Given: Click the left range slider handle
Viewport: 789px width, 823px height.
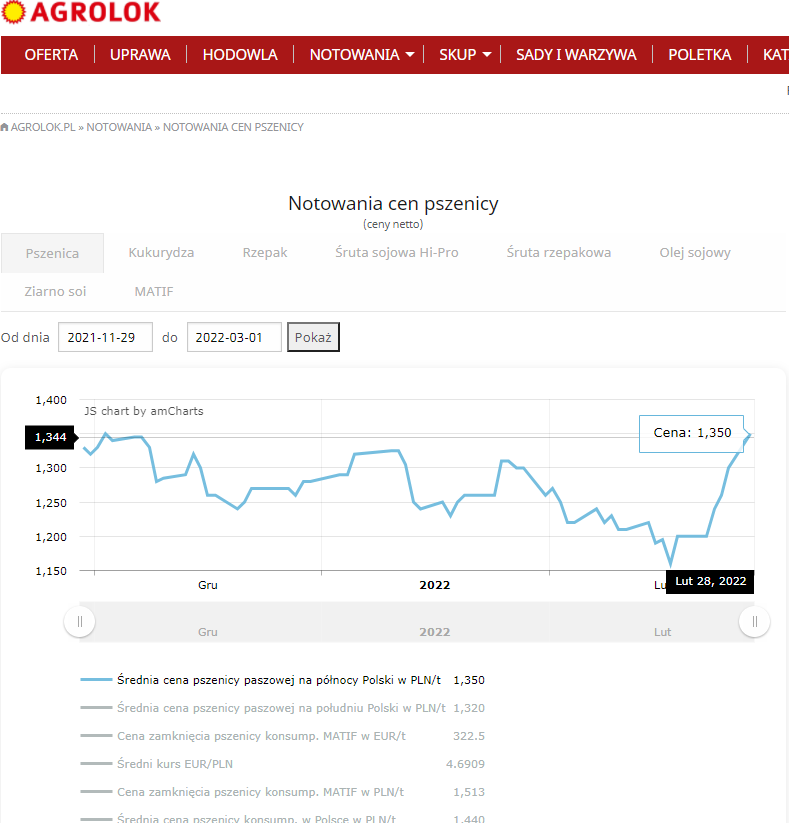Looking at the screenshot, I should pyautogui.click(x=80, y=622).
